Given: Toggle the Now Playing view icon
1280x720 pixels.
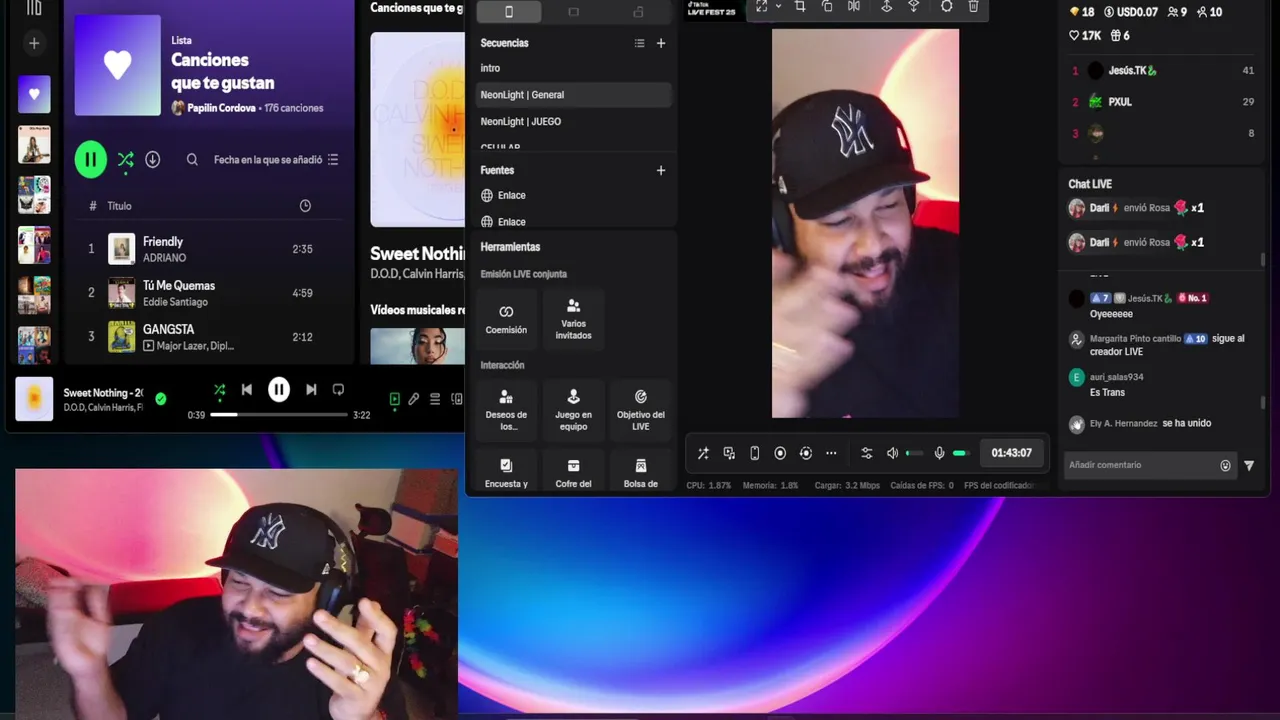Looking at the screenshot, I should 394,399.
